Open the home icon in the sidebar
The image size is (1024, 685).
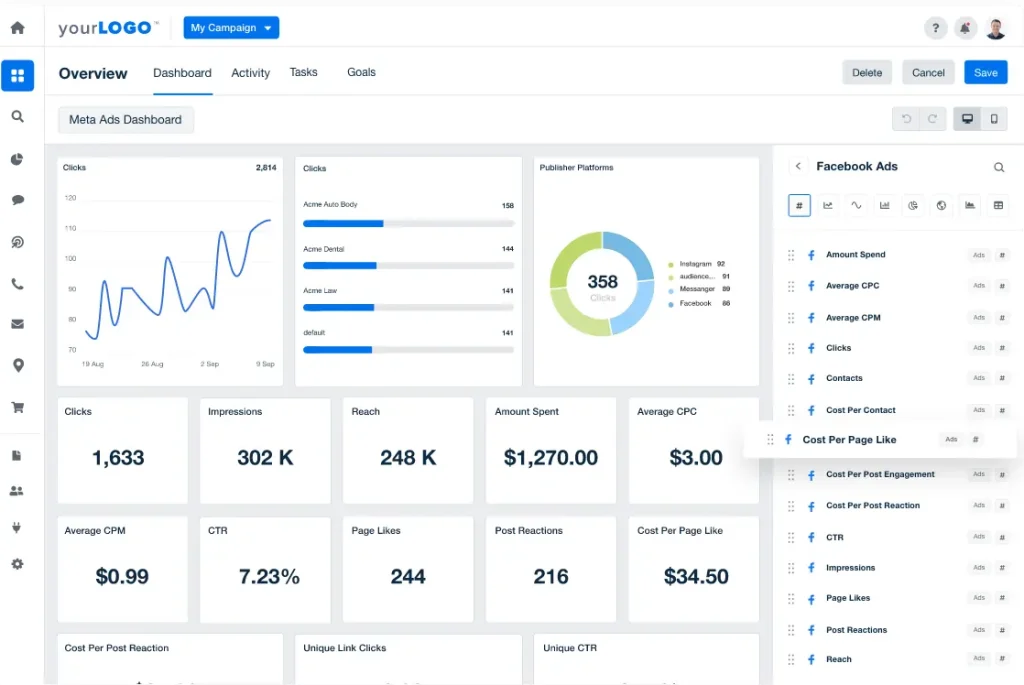[x=18, y=27]
